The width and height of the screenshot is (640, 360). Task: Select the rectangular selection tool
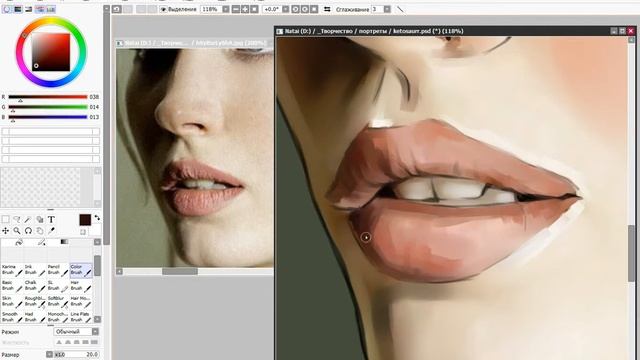(6, 220)
